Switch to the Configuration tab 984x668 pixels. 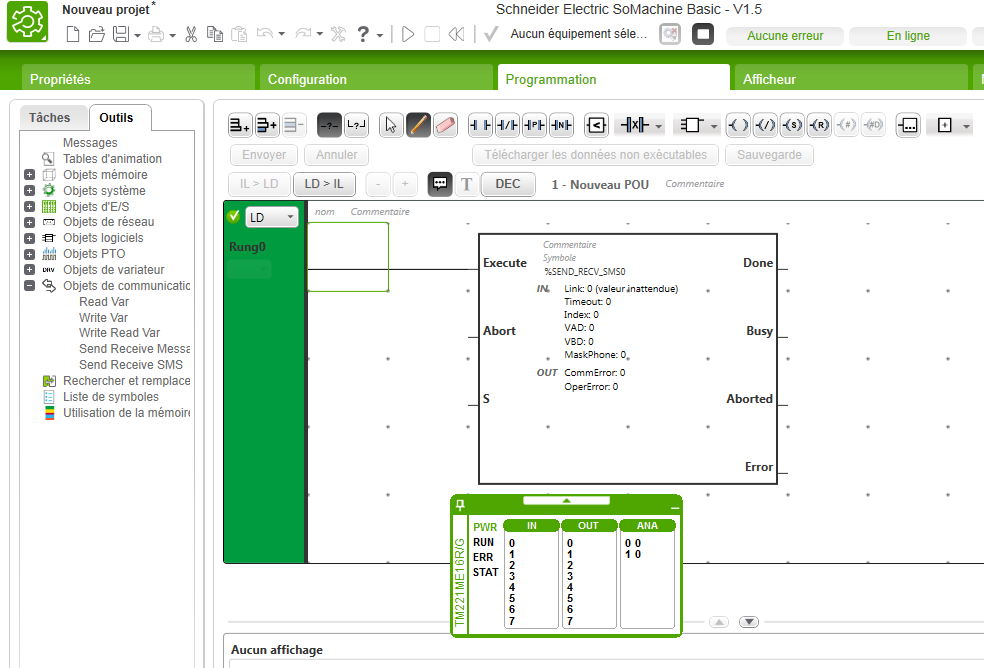307,79
